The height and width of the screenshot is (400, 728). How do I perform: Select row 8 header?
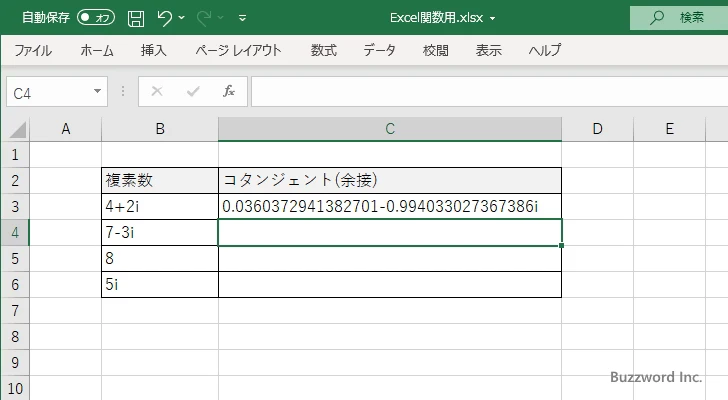(15, 336)
